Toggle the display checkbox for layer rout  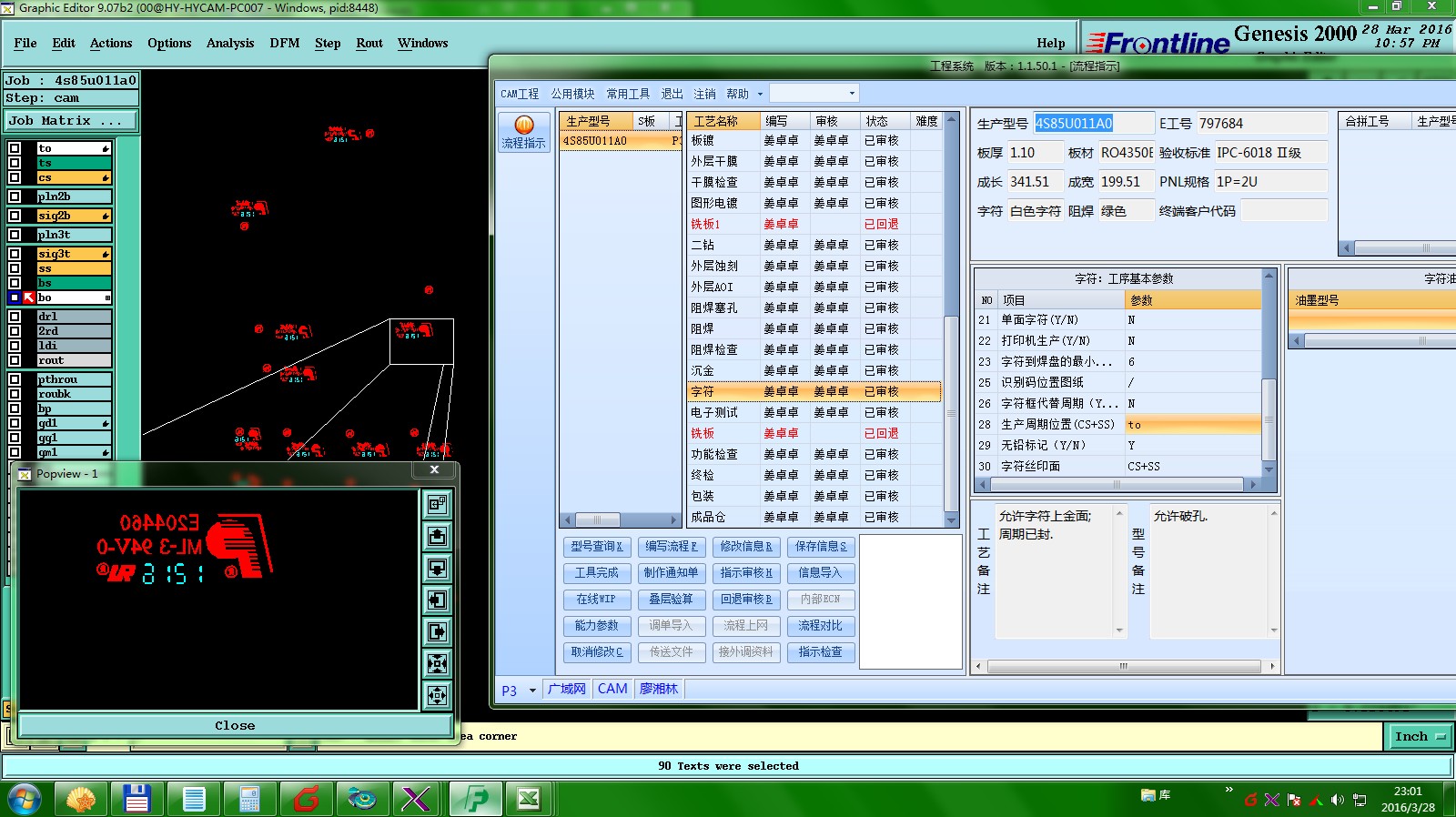click(x=15, y=360)
